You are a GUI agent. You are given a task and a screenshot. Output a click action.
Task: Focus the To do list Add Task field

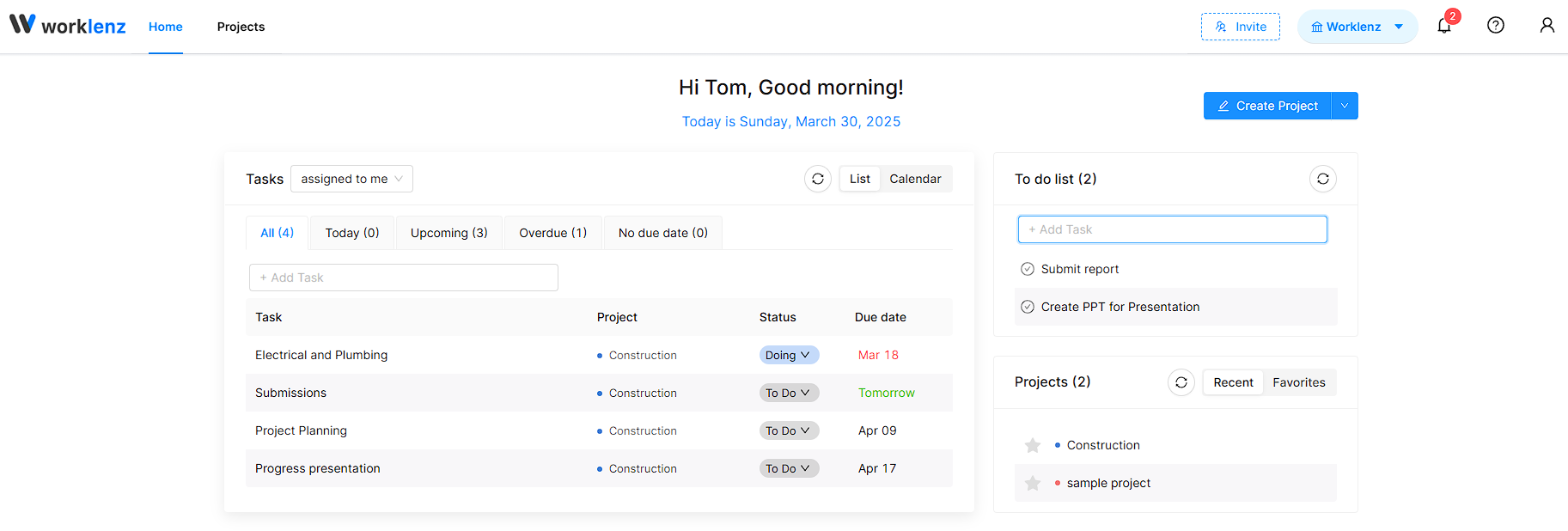pos(1172,229)
